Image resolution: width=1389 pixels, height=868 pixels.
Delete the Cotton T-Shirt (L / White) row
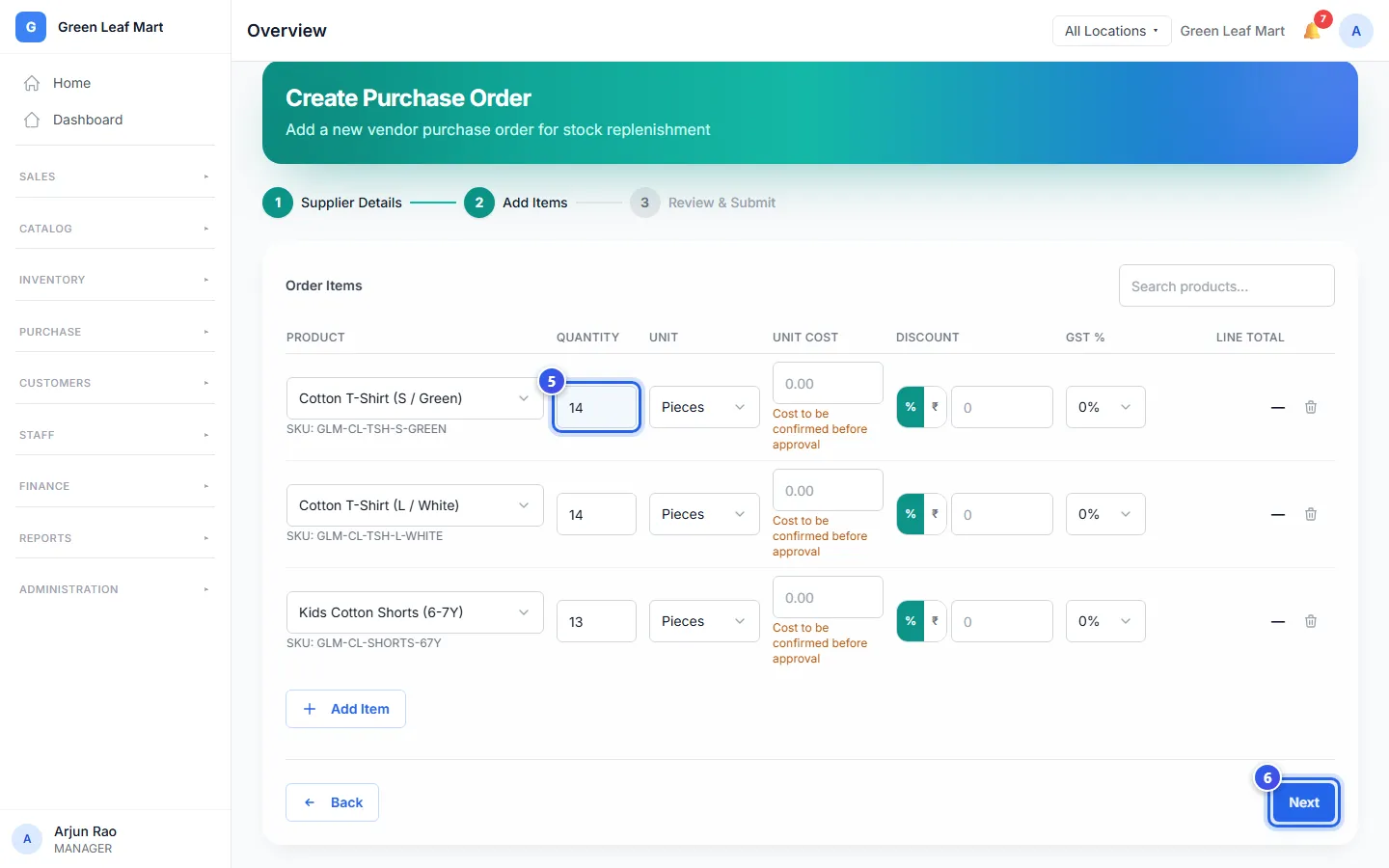(x=1311, y=514)
